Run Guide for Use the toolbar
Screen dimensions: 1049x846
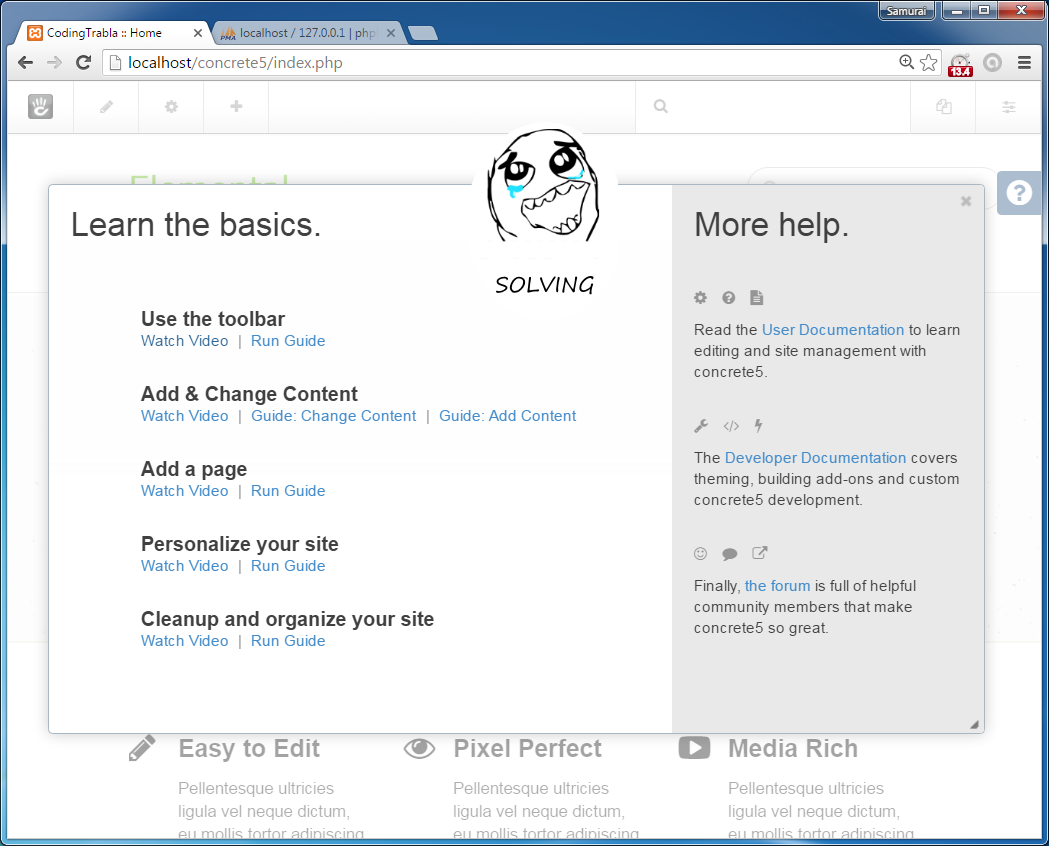click(x=288, y=341)
